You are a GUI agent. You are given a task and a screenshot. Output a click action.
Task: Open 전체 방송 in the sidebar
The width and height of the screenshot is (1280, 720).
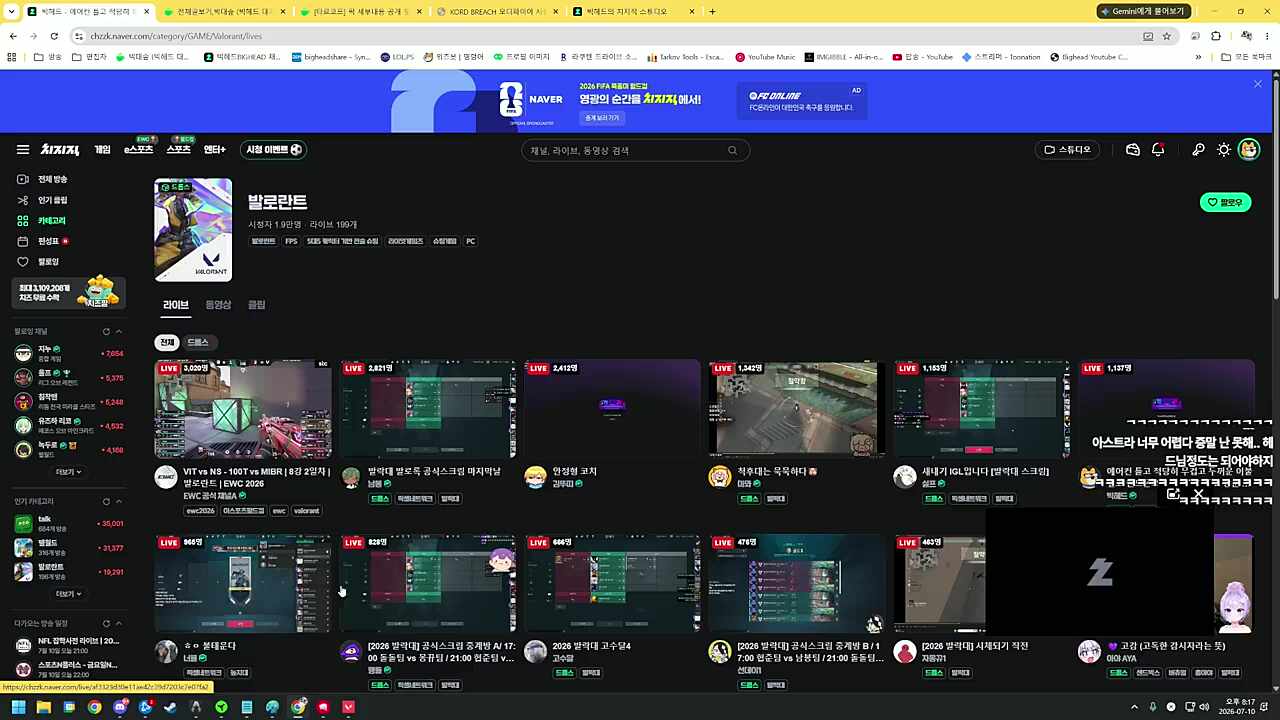coord(43,179)
